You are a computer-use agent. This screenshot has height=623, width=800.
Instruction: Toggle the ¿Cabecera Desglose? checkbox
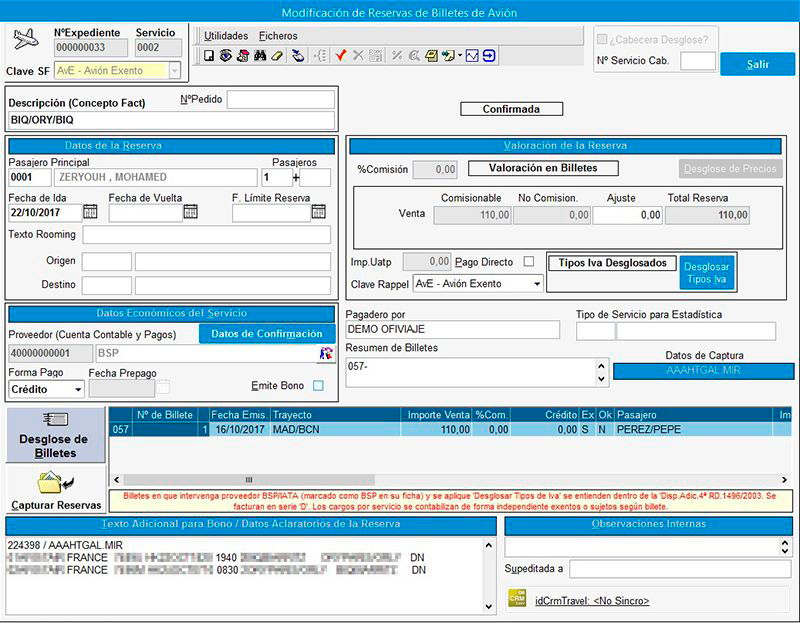tap(602, 39)
